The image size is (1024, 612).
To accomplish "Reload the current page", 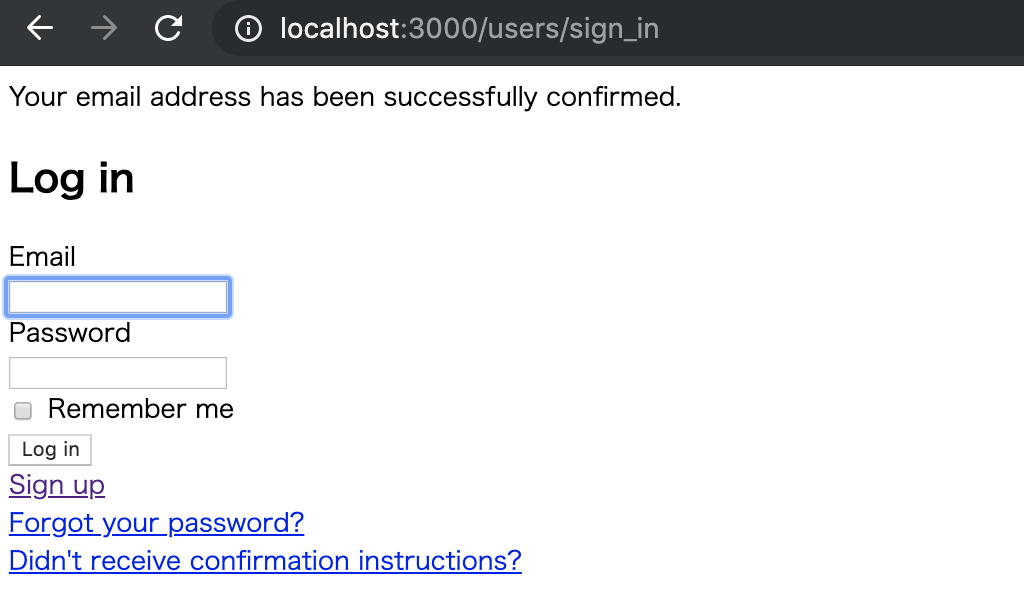I will [x=168, y=29].
